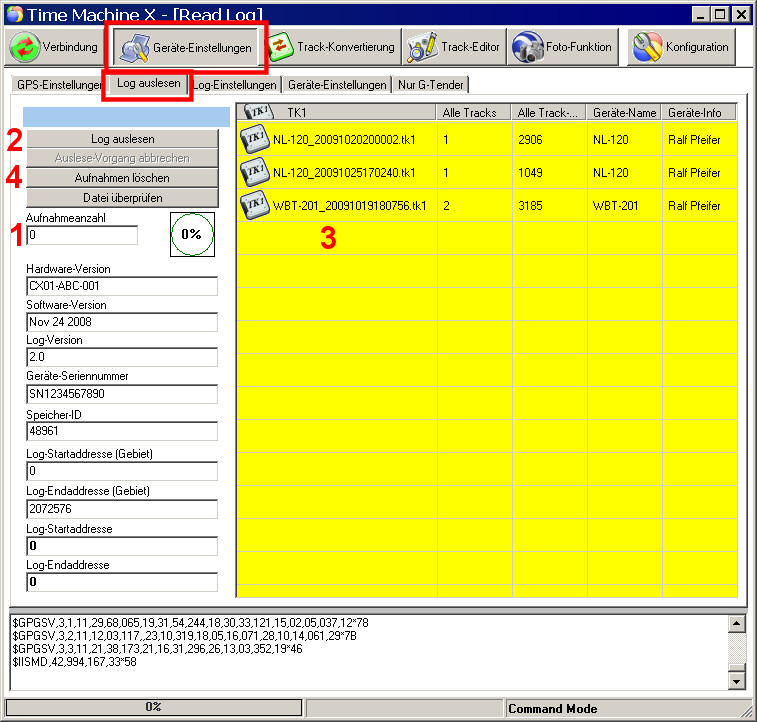Image resolution: width=757 pixels, height=722 pixels.
Task: Select the NL-120_20091020200002.tk1 file icon
Action: tap(255, 139)
